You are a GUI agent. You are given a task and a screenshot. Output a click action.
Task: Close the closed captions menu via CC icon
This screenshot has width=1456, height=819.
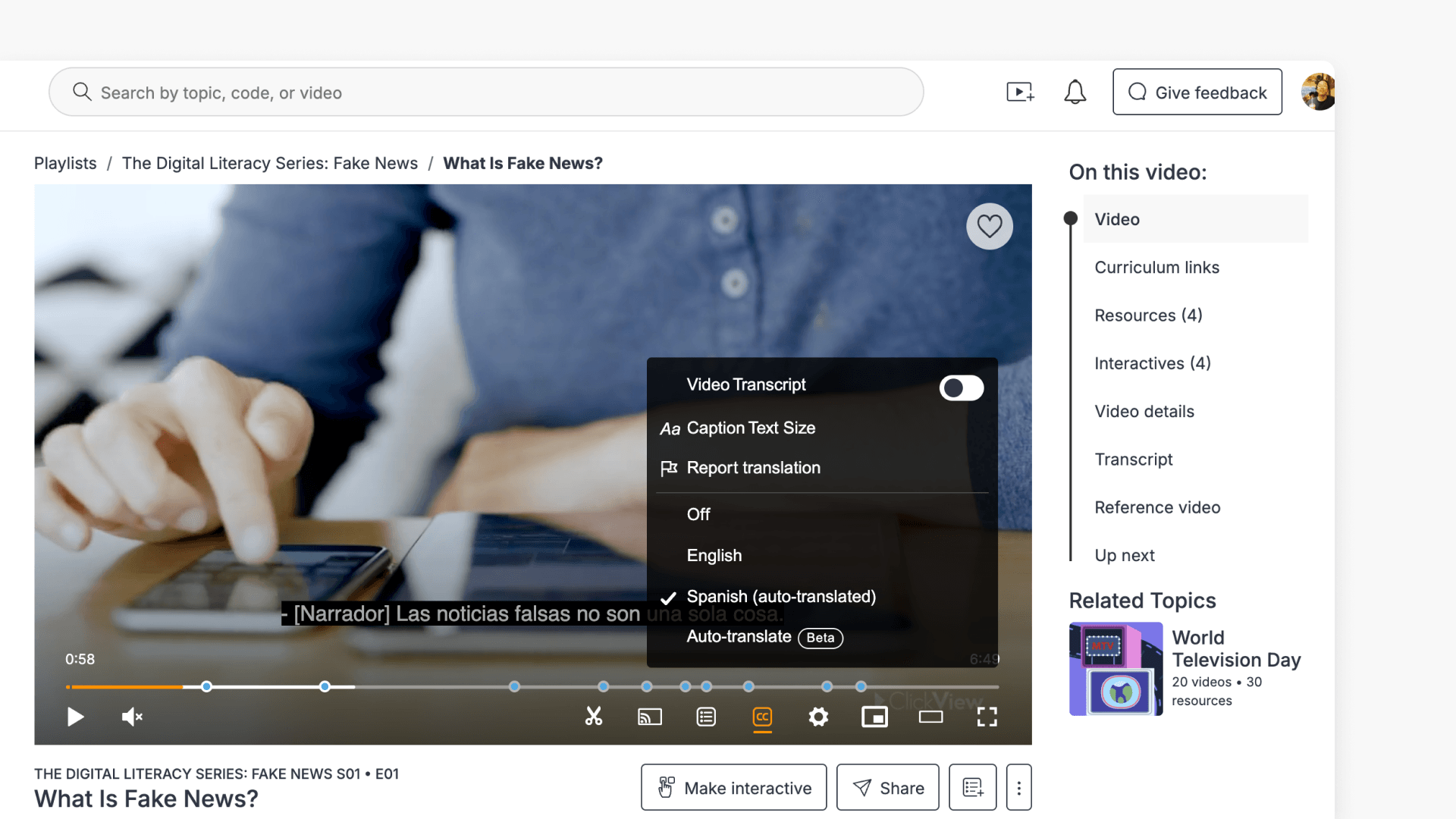pos(762,717)
